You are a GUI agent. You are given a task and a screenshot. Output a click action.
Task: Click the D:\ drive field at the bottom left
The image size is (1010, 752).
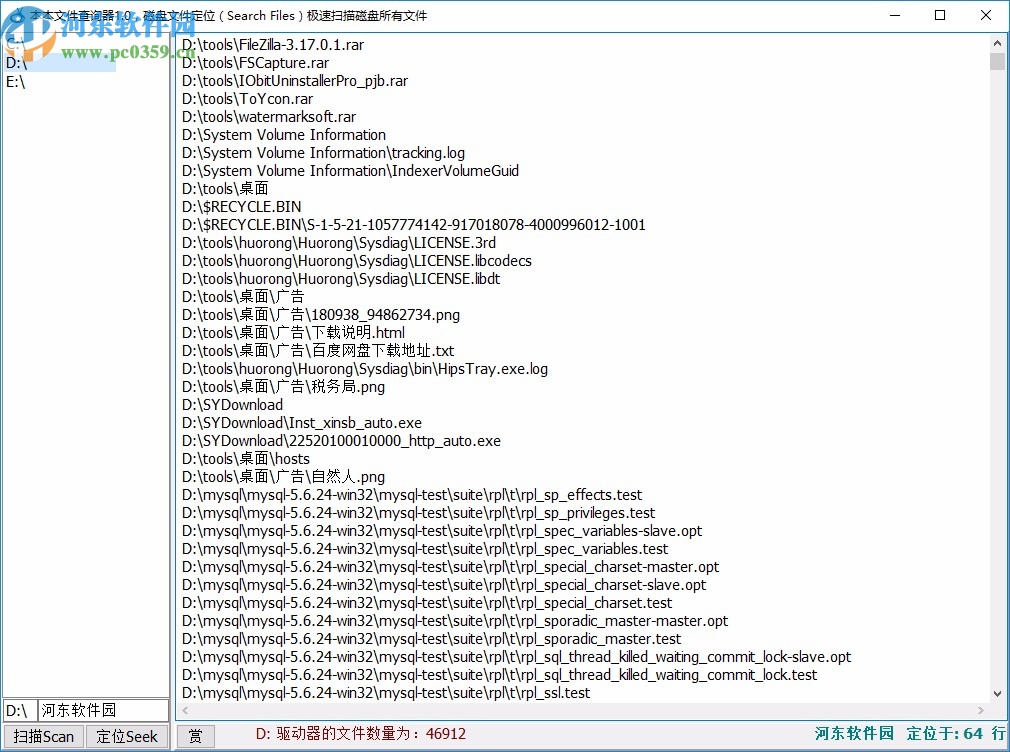19,710
